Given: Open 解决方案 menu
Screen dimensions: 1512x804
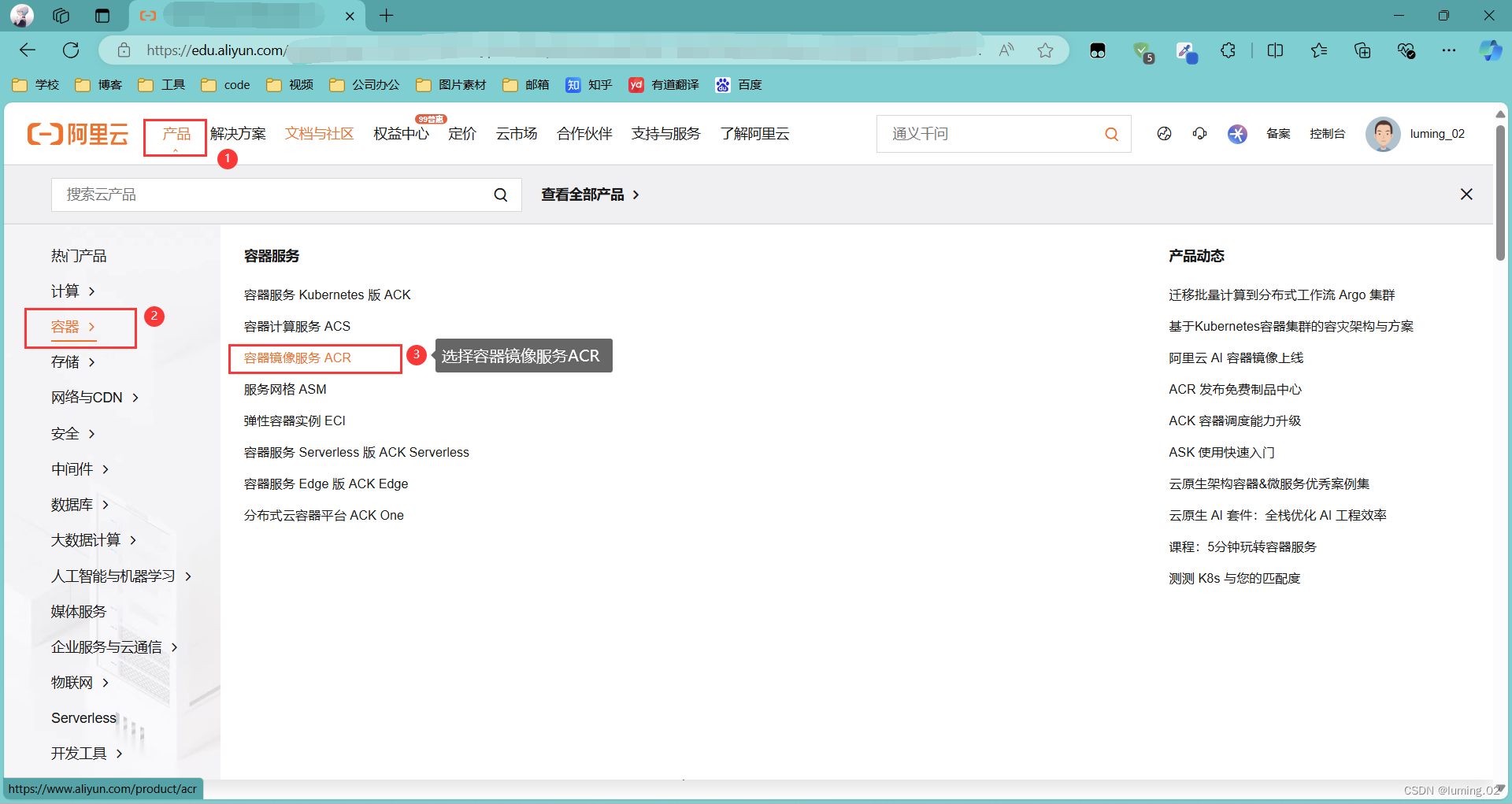Looking at the screenshot, I should (238, 134).
